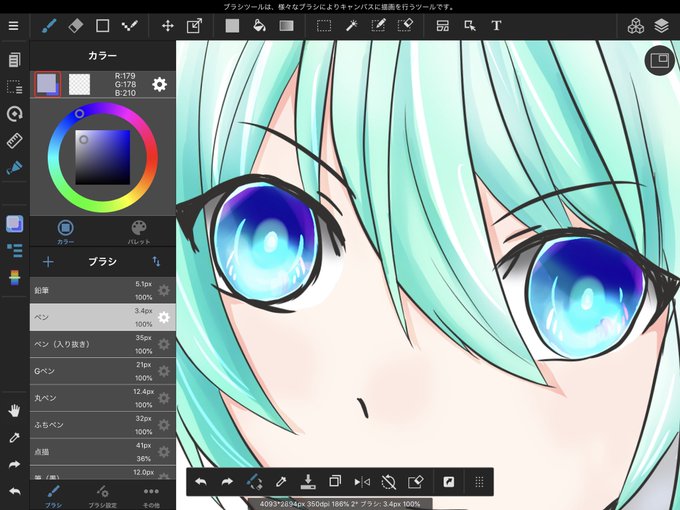
Task: Toggle the color panel icon in sidebar
Action: 14,224
